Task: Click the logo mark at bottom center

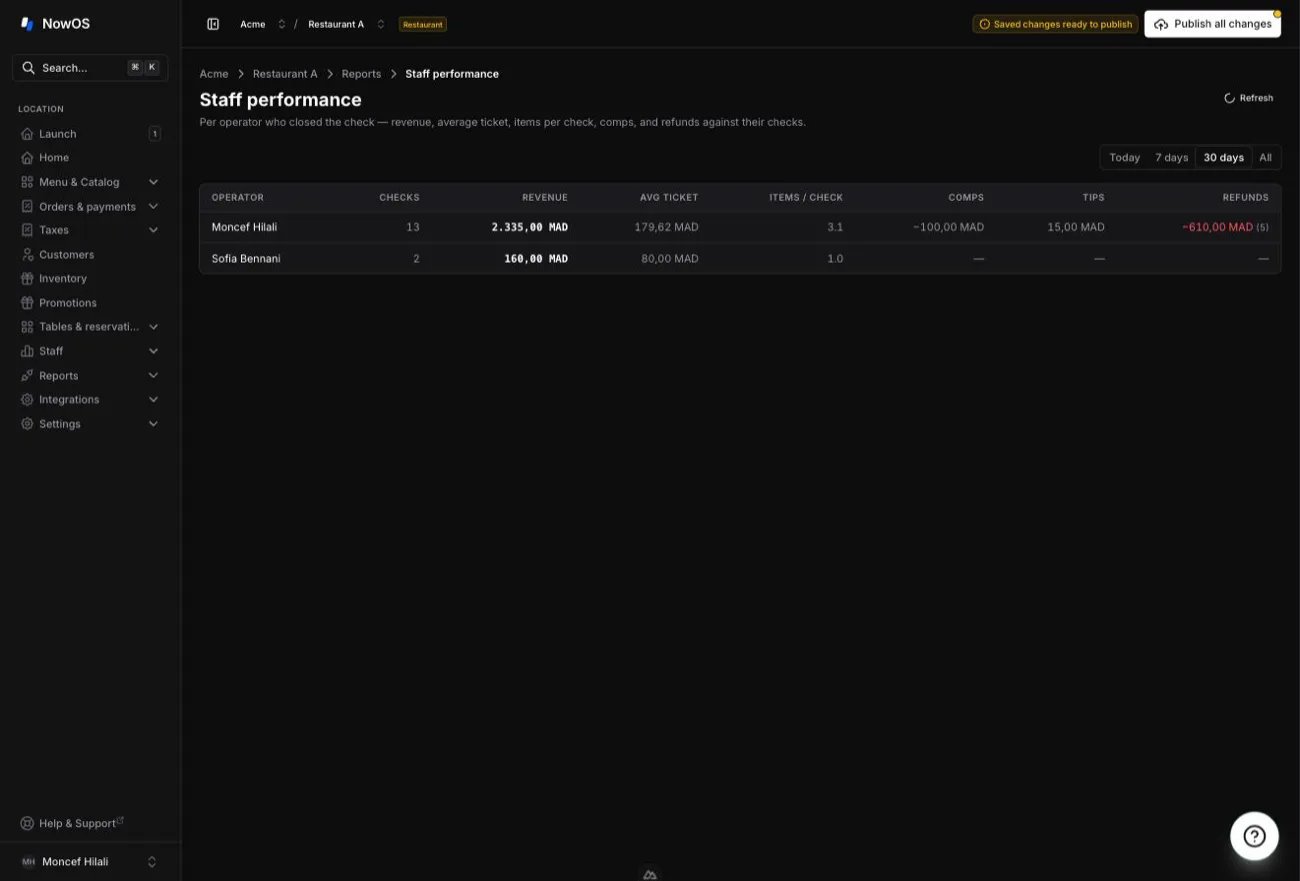Action: pyautogui.click(x=650, y=874)
